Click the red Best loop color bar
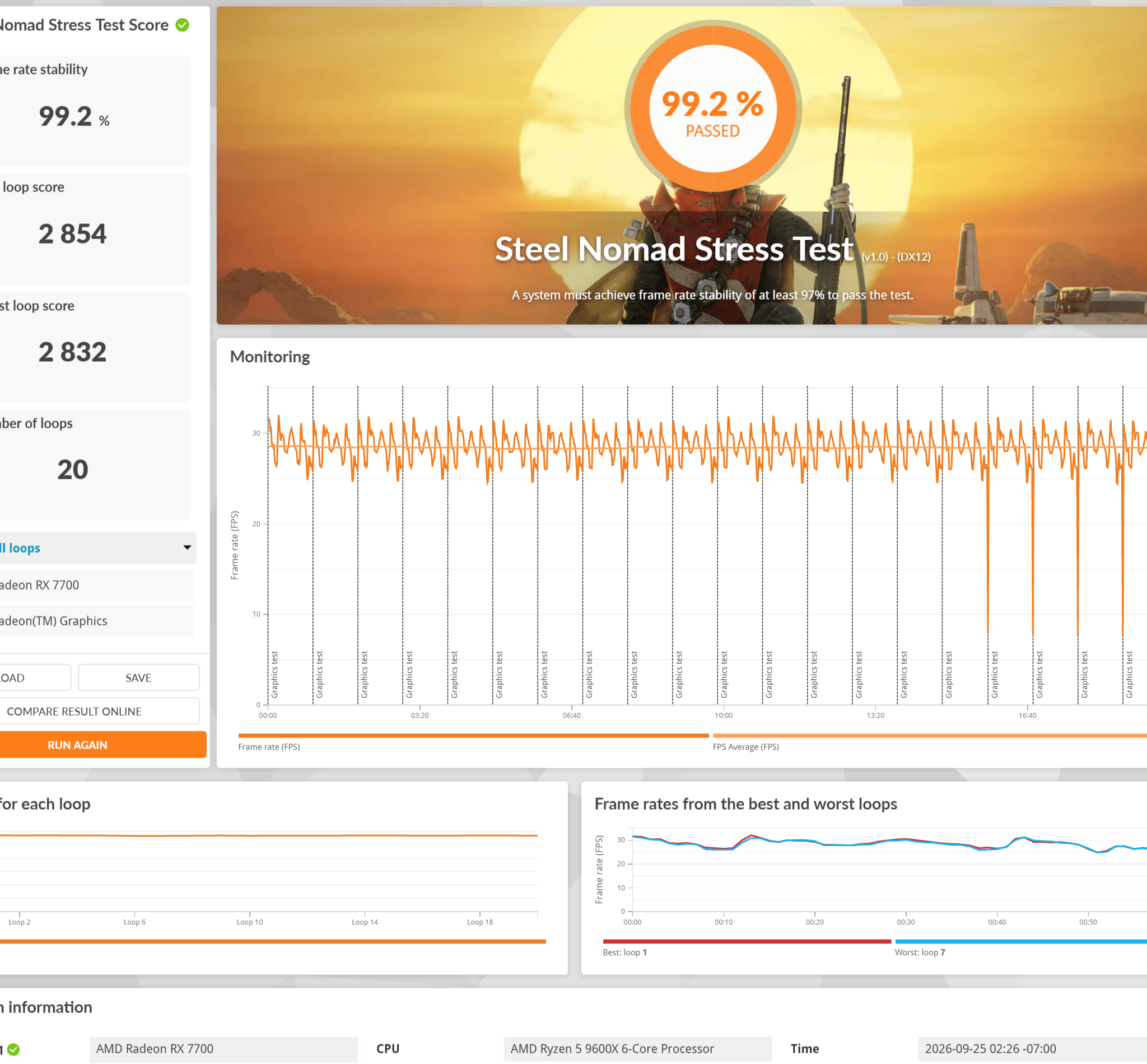The width and height of the screenshot is (1147, 1064). 747,941
